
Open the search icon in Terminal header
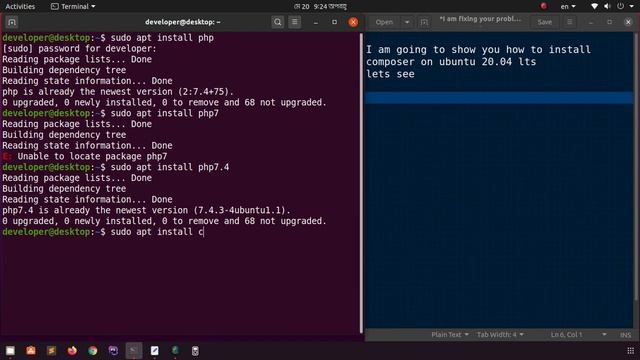(x=278, y=22)
